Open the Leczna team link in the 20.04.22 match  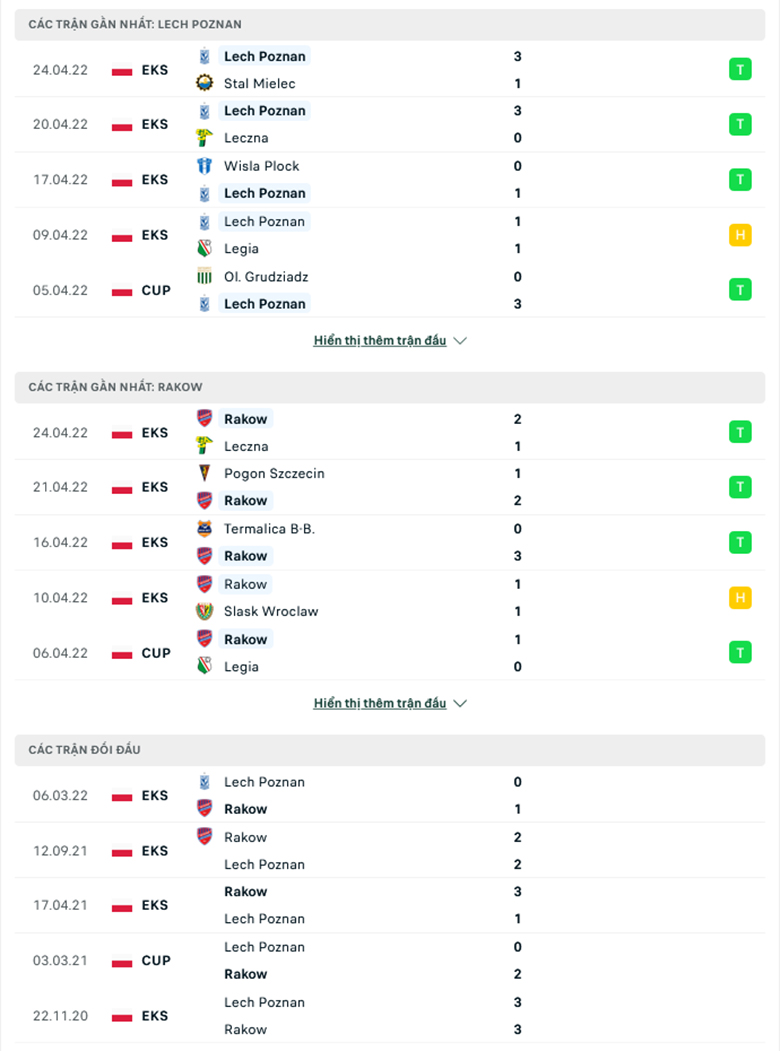point(246,138)
